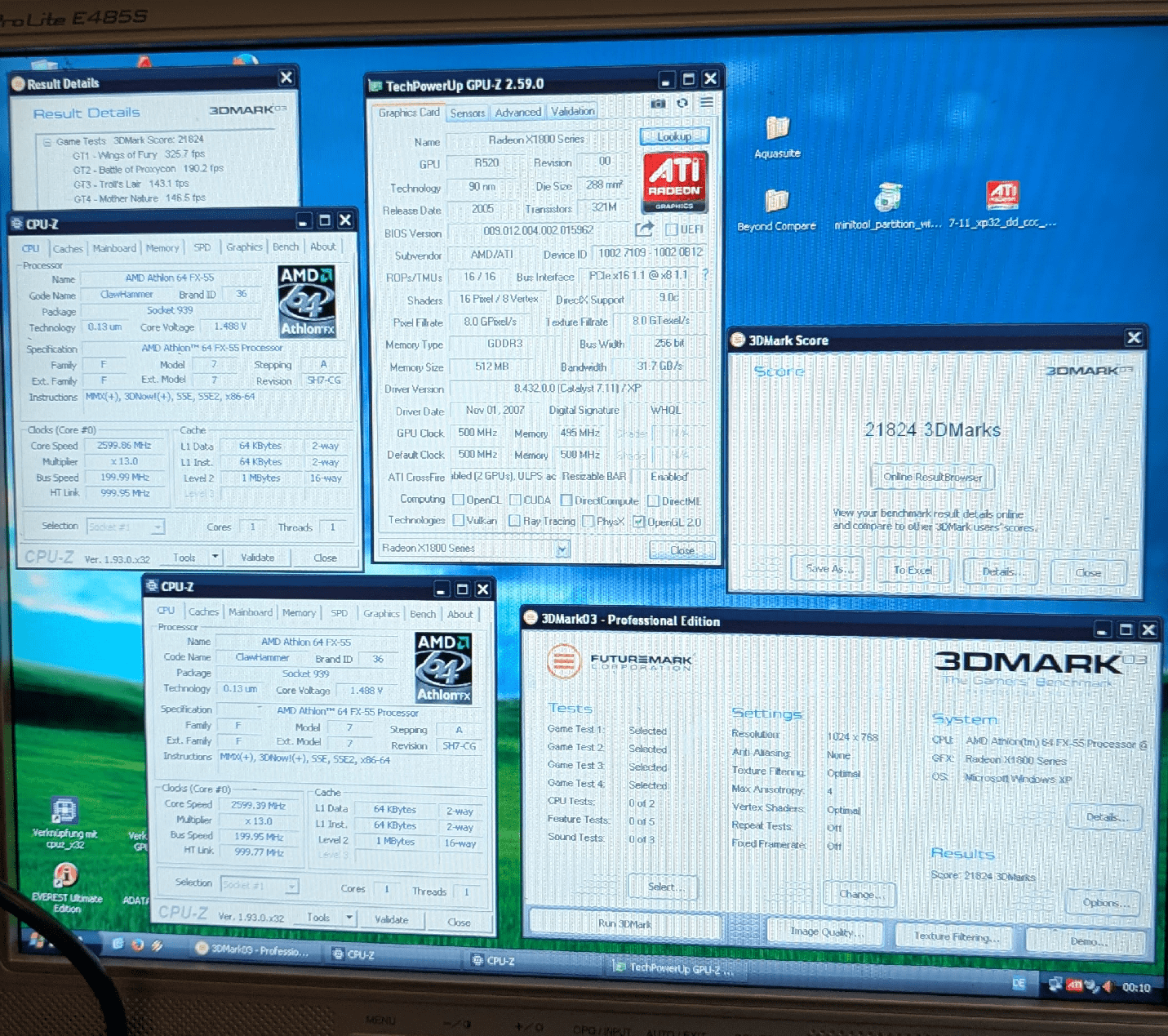Click the ATI Radeon logo in GPU-Z

point(675,182)
